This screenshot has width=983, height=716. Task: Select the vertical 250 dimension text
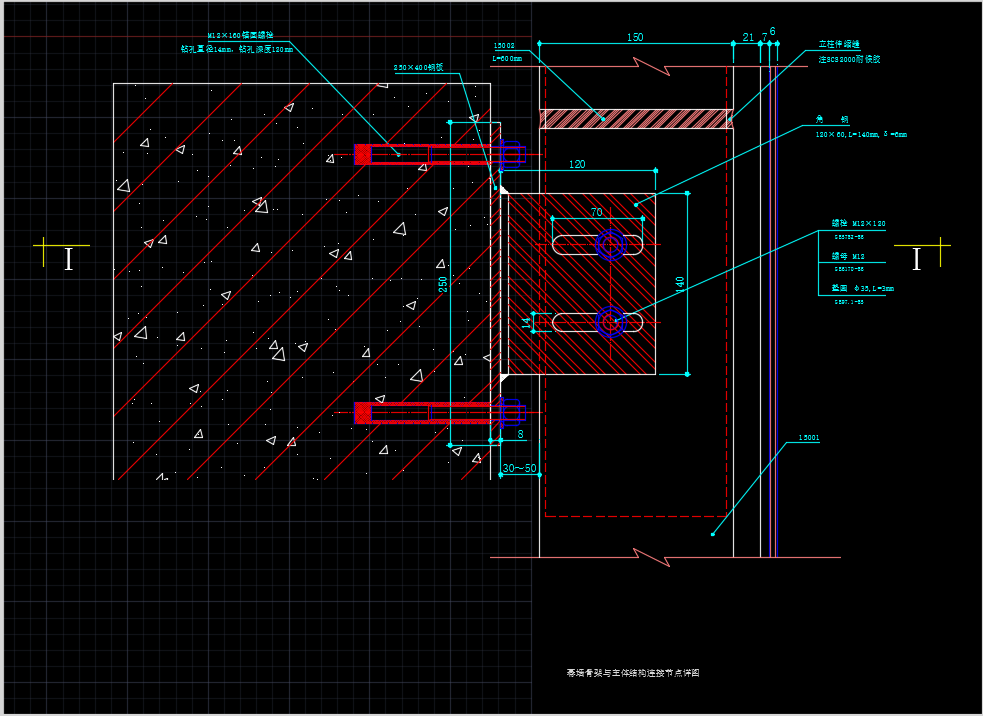pyautogui.click(x=444, y=284)
